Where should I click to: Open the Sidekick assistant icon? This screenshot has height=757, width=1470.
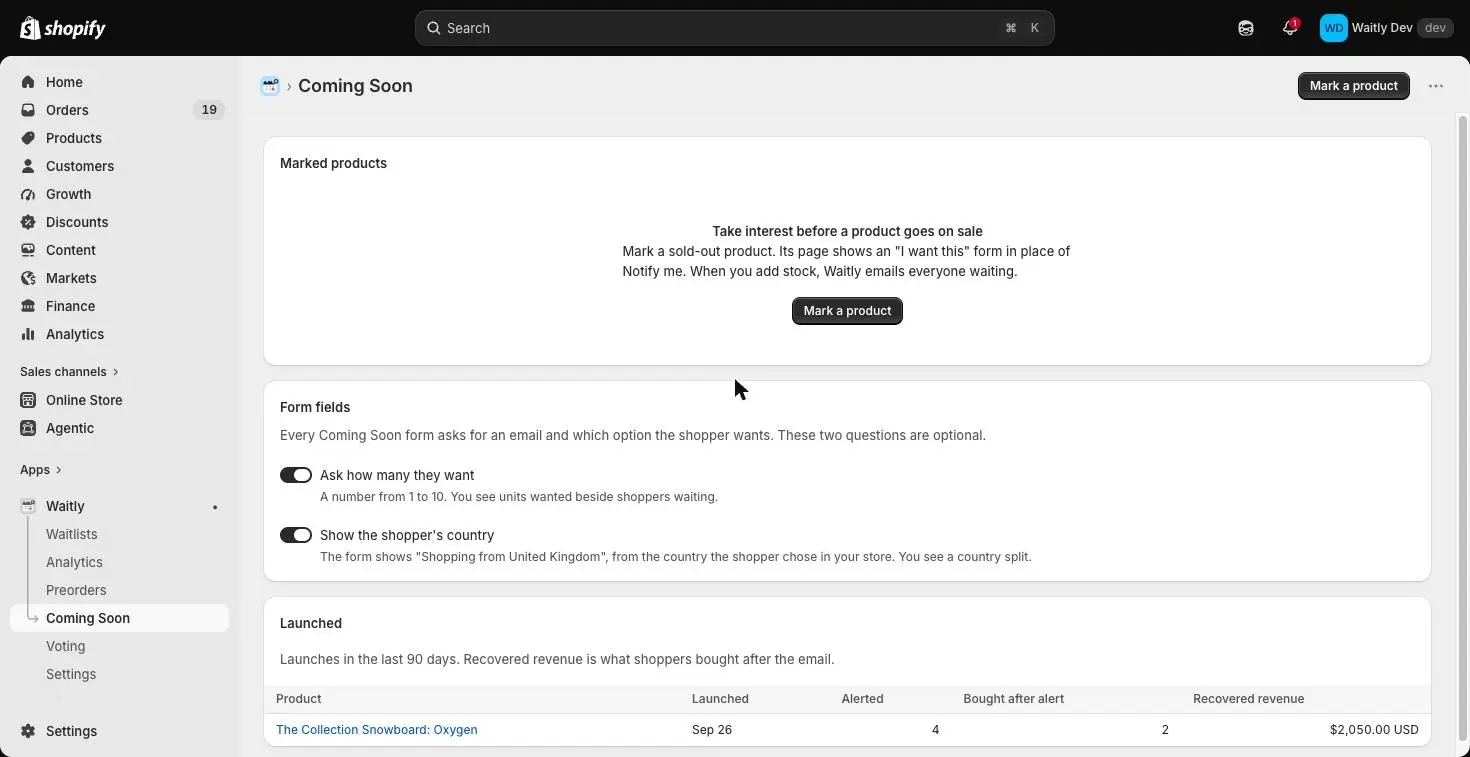point(1245,28)
